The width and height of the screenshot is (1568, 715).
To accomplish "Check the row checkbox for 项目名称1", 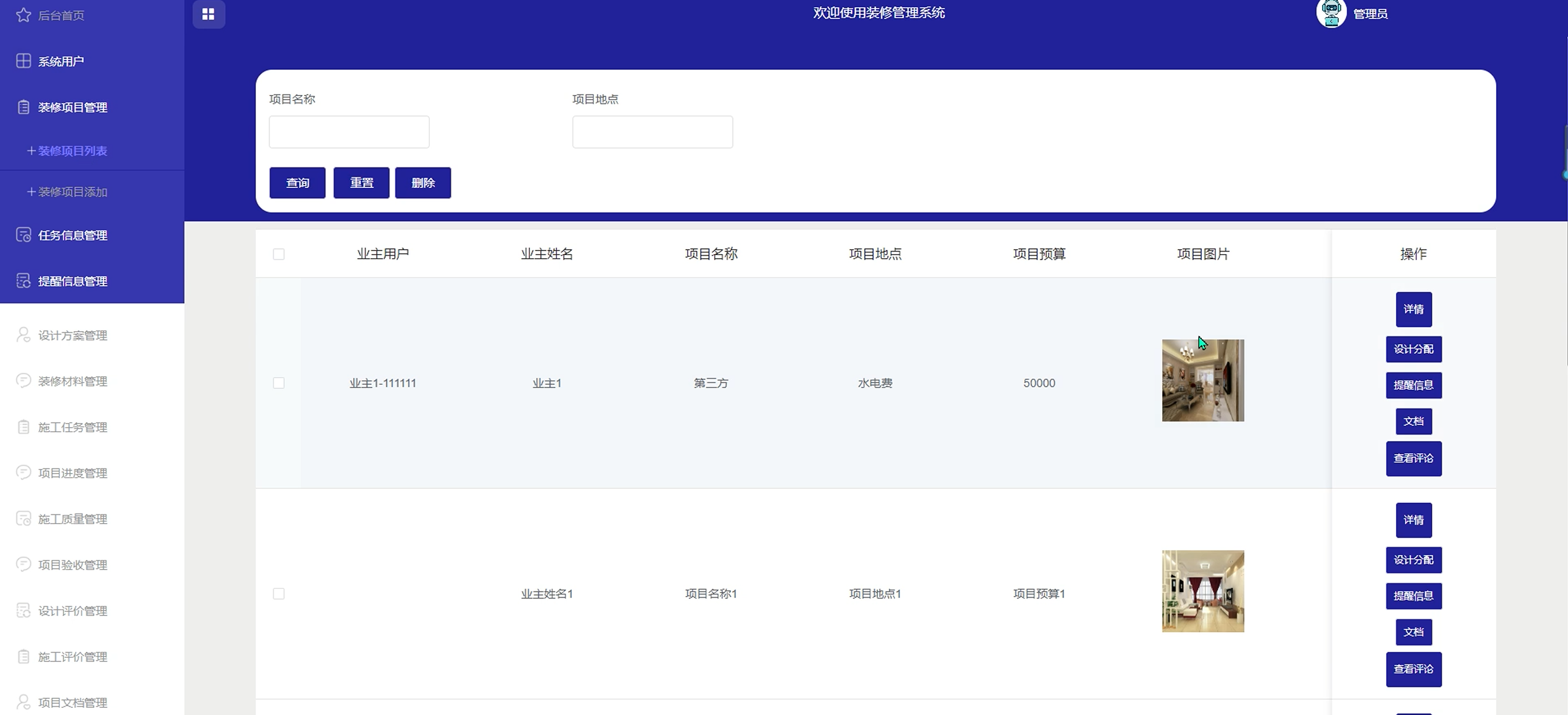I will tap(279, 594).
